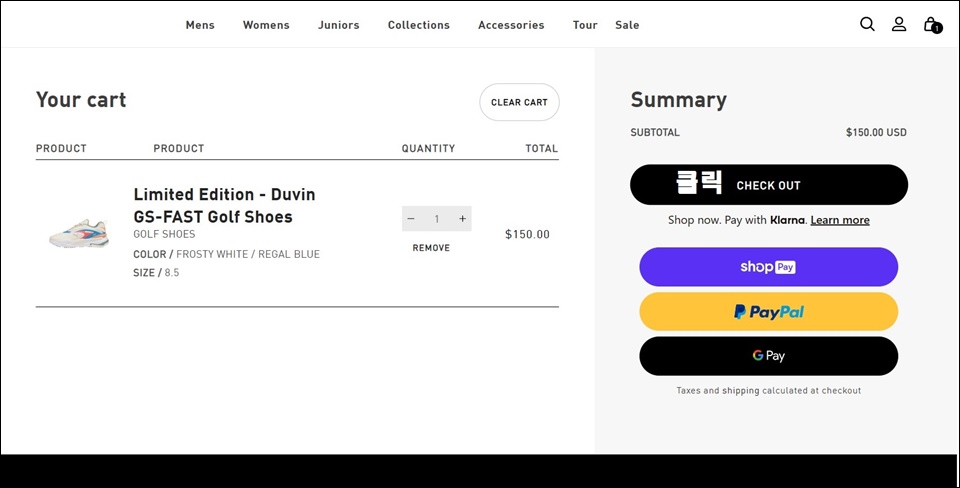Click the Frosty White / Regal Blue color text

(x=248, y=254)
